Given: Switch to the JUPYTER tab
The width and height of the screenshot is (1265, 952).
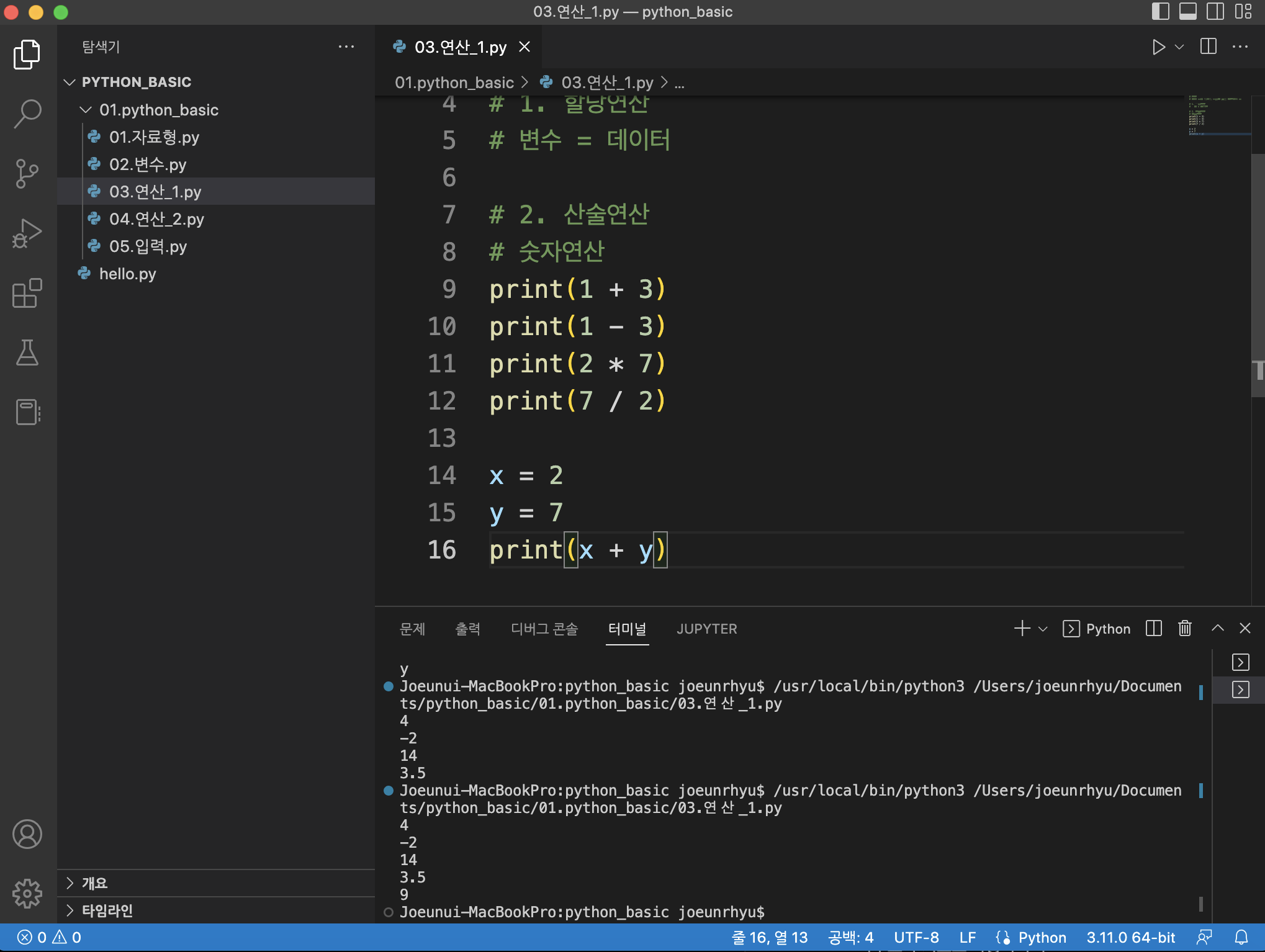Looking at the screenshot, I should coord(706,629).
